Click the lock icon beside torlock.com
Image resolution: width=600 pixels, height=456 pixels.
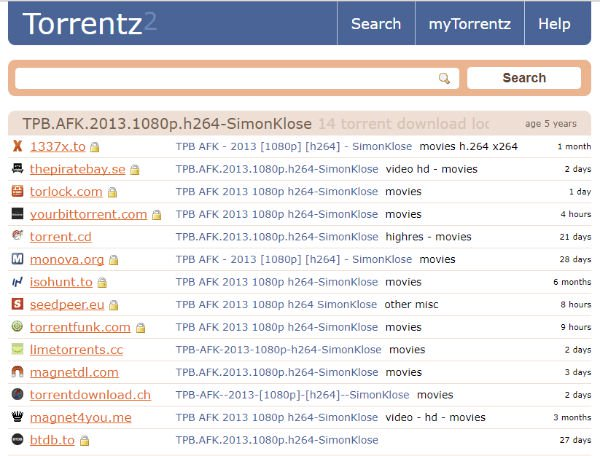point(112,192)
